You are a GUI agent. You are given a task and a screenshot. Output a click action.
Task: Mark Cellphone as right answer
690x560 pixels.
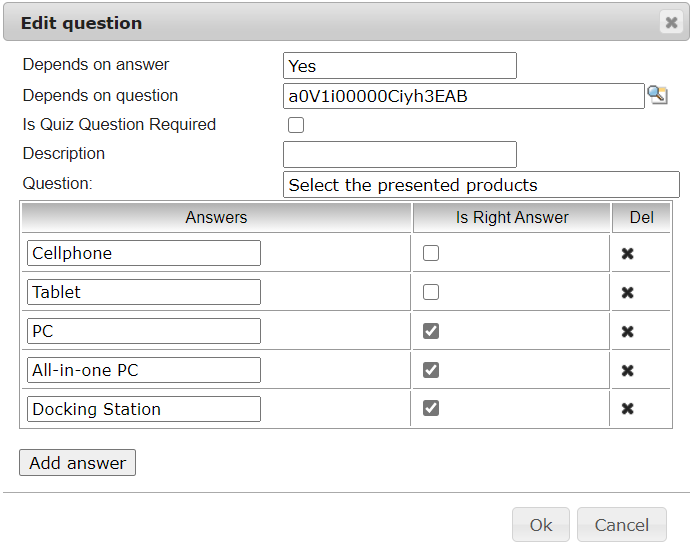coord(431,254)
